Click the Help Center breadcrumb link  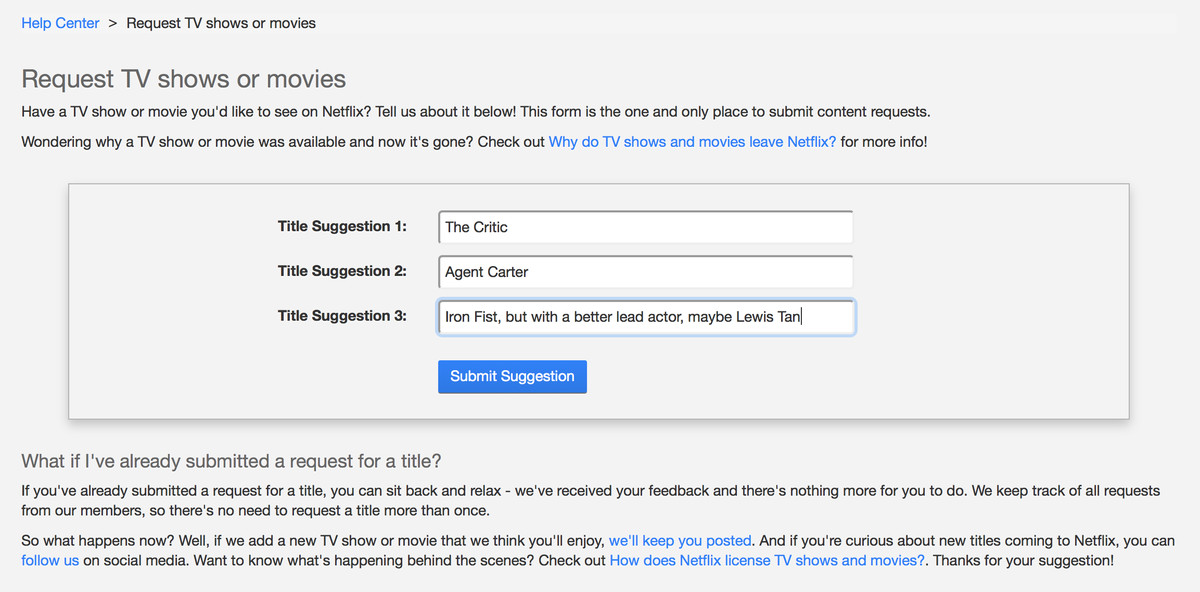click(60, 23)
